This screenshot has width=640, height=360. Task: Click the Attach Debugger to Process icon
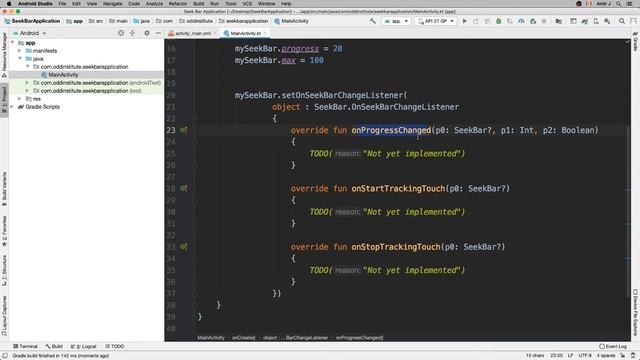point(533,21)
